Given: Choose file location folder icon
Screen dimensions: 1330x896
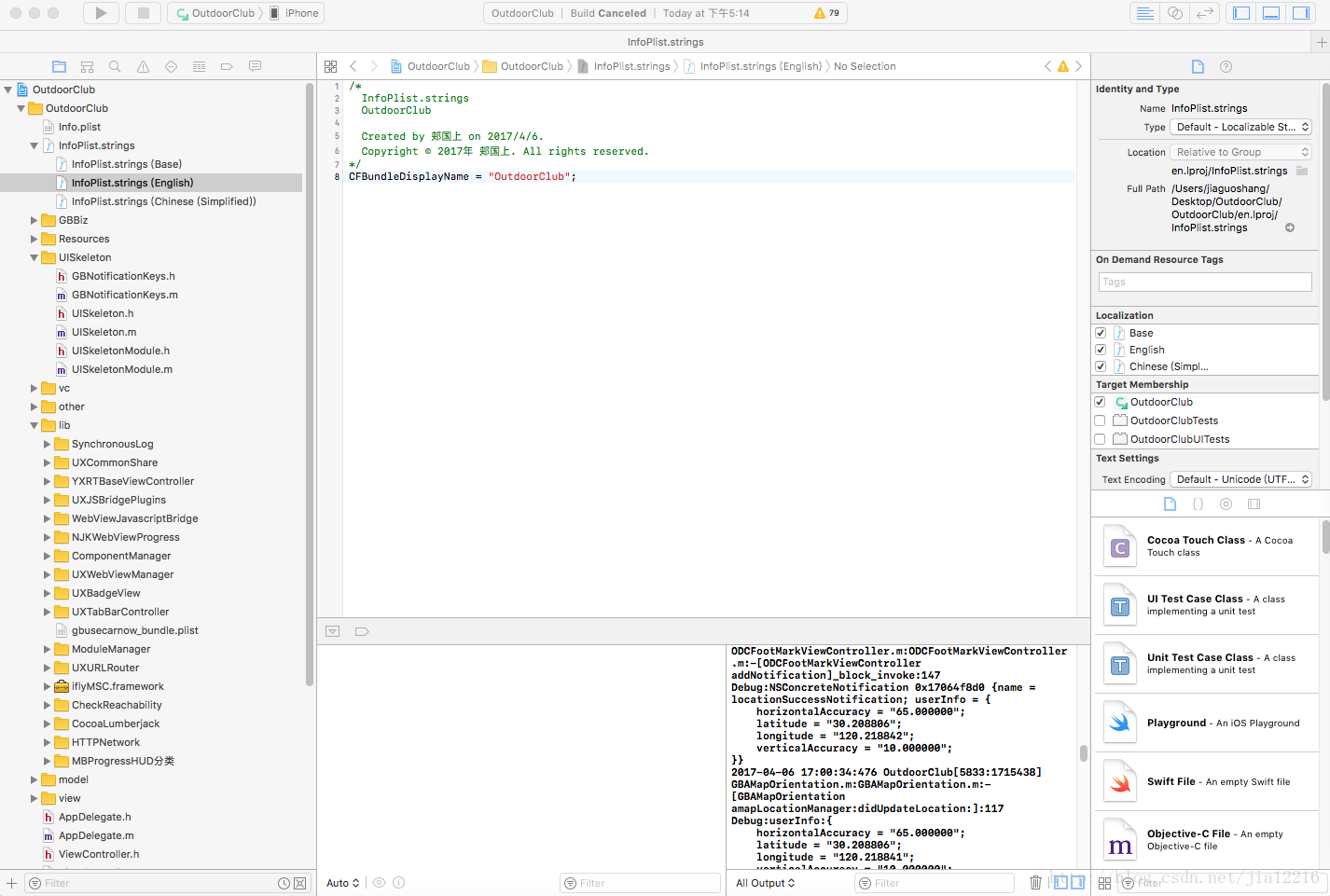Looking at the screenshot, I should tap(1302, 171).
